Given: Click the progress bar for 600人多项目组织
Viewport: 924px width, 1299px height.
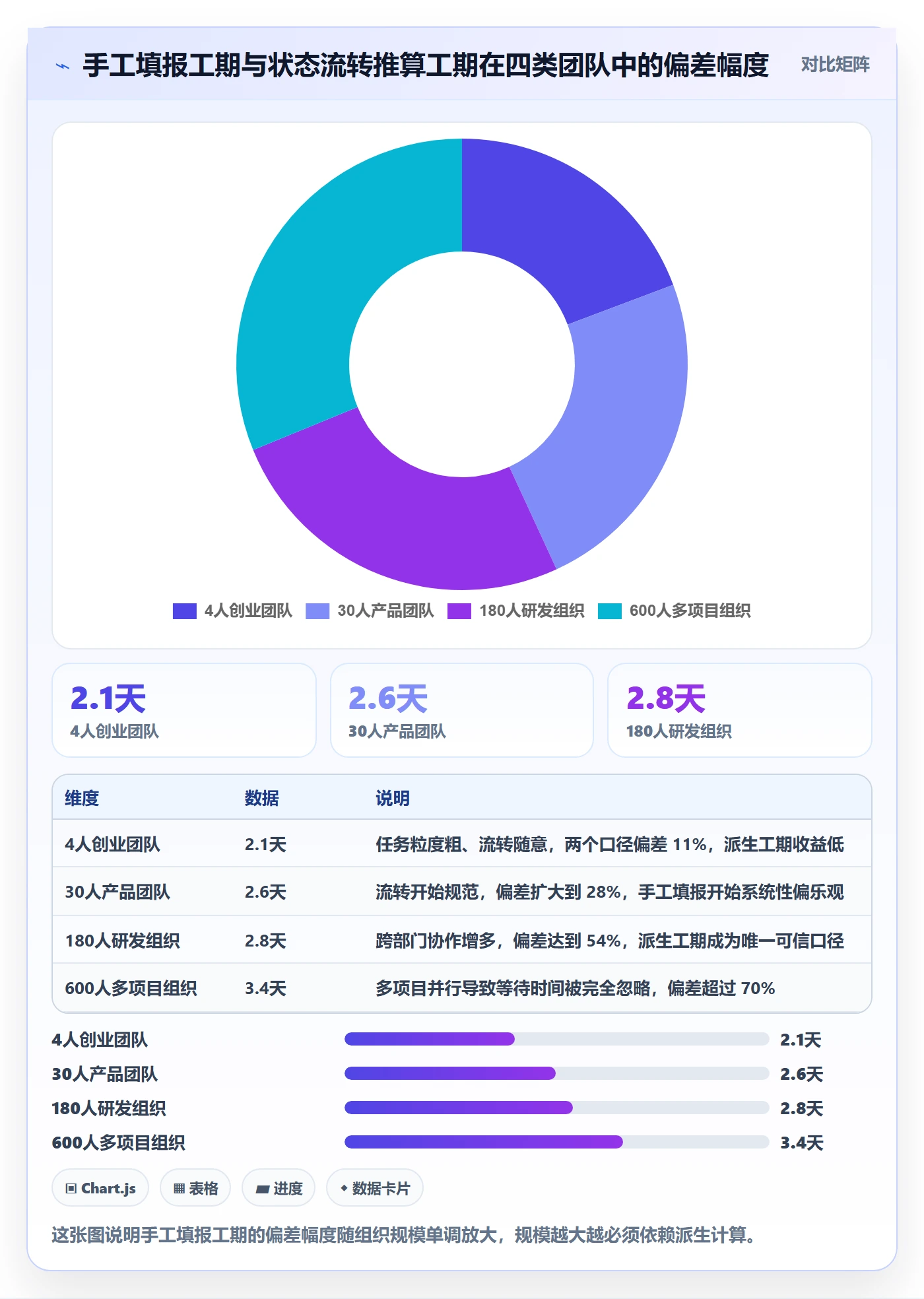Looking at the screenshot, I should [x=556, y=1142].
